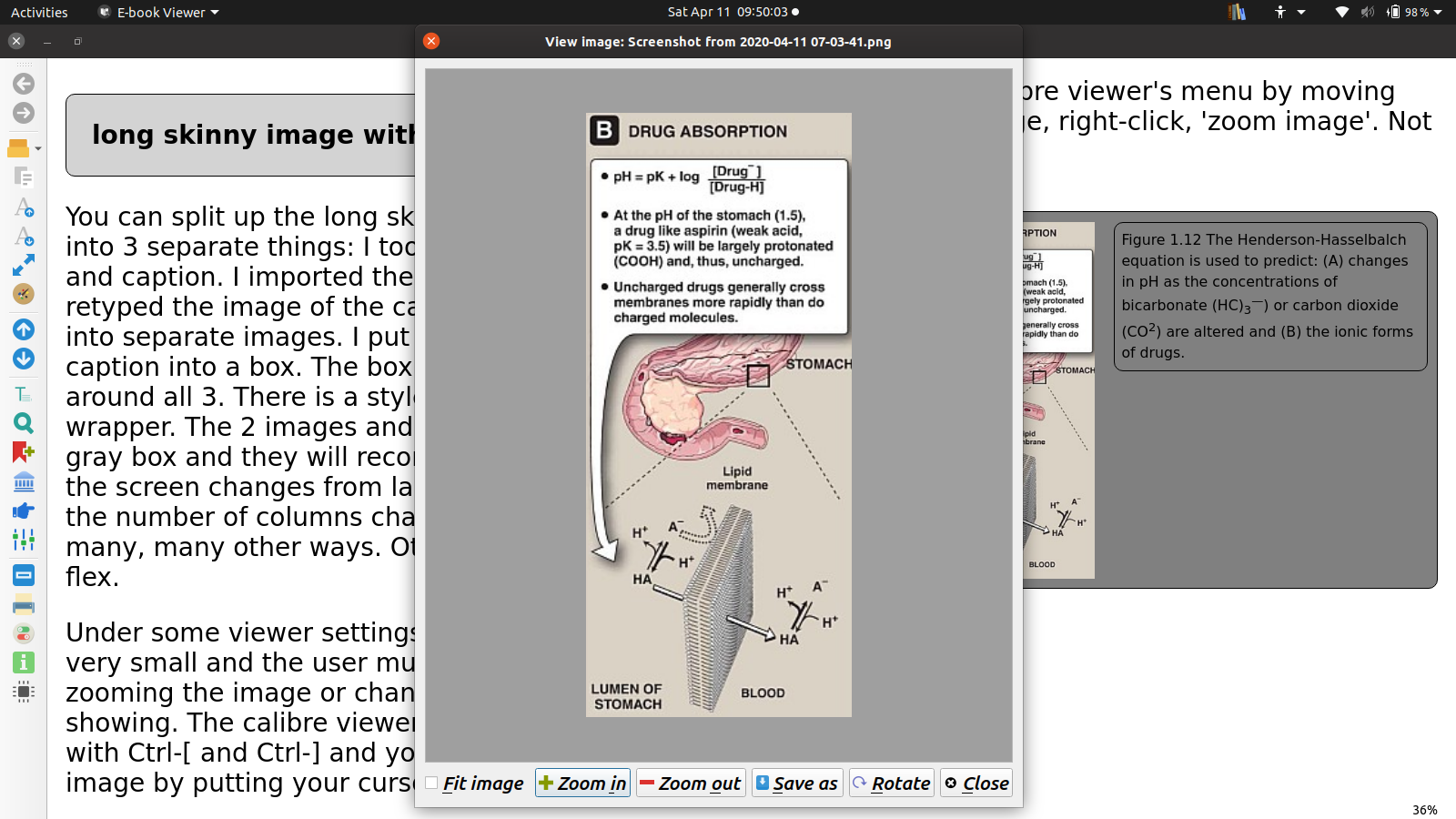Go back using the left arrow icon
Image resolution: width=1456 pixels, height=819 pixels.
tap(24, 84)
